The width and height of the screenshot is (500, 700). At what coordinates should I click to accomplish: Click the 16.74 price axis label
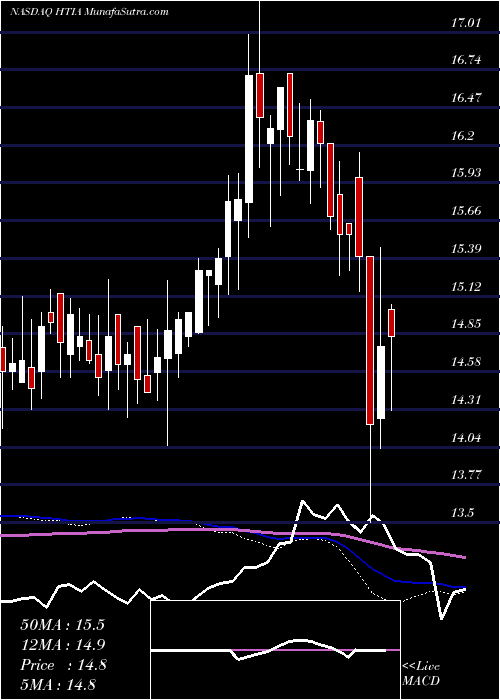point(466,59)
